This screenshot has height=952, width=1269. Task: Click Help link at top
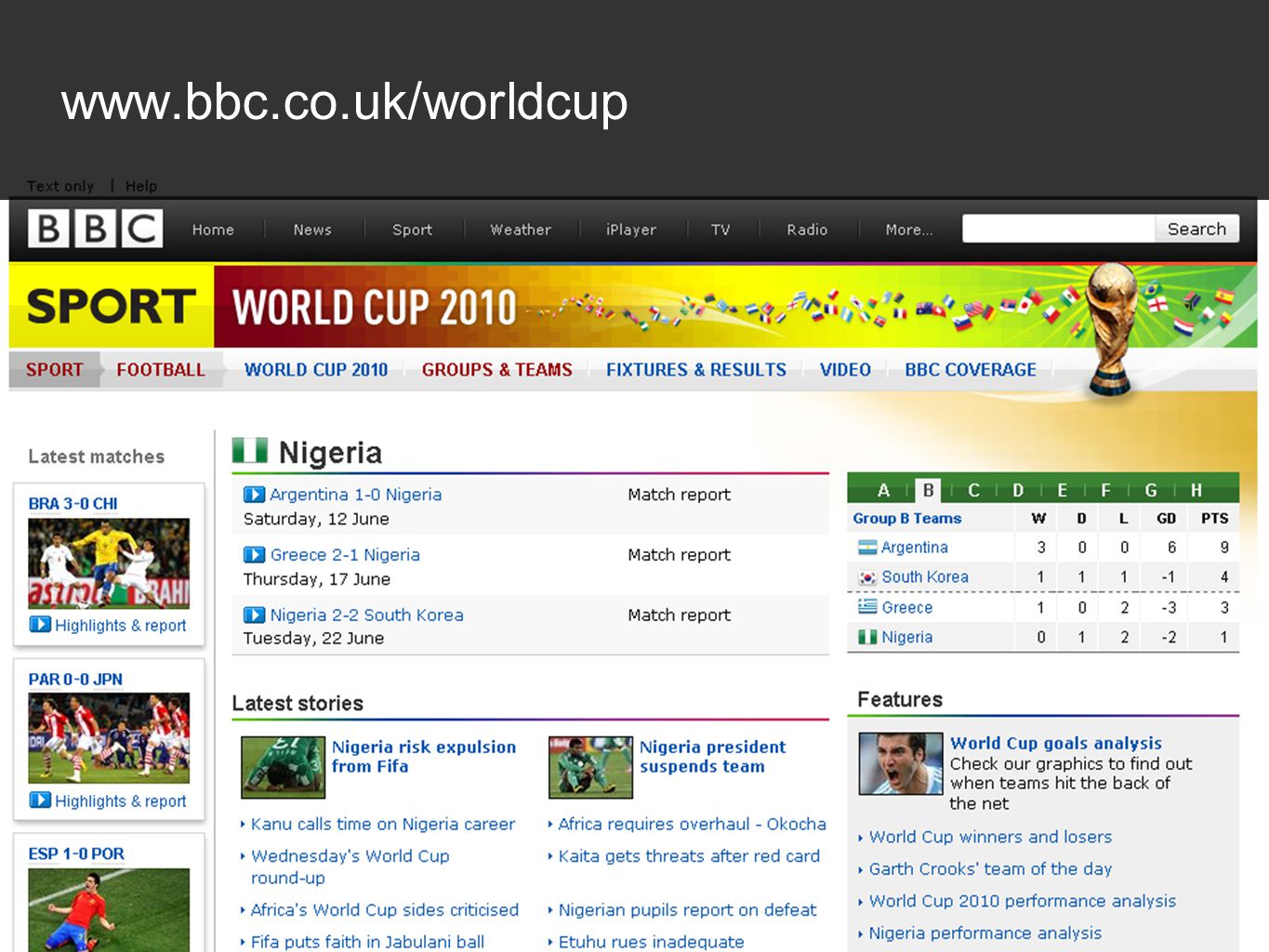(x=141, y=186)
